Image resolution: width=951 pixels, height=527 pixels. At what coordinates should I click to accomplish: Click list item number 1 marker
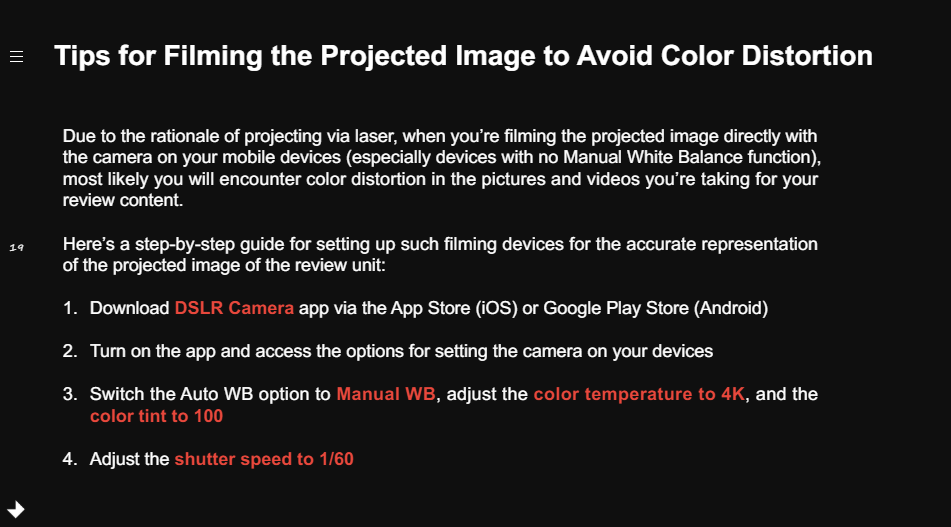(70, 308)
